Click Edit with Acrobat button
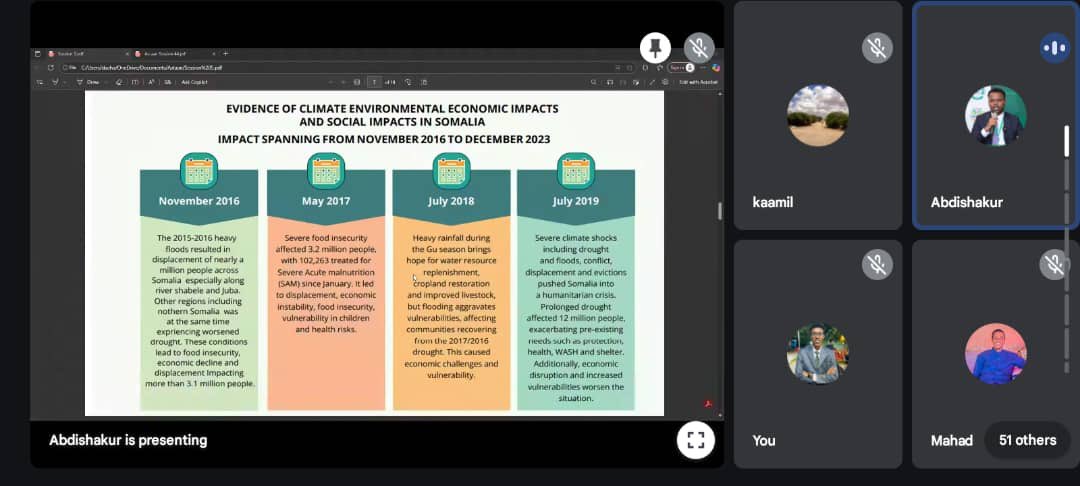Viewport: 1080px width, 486px height. [698, 82]
